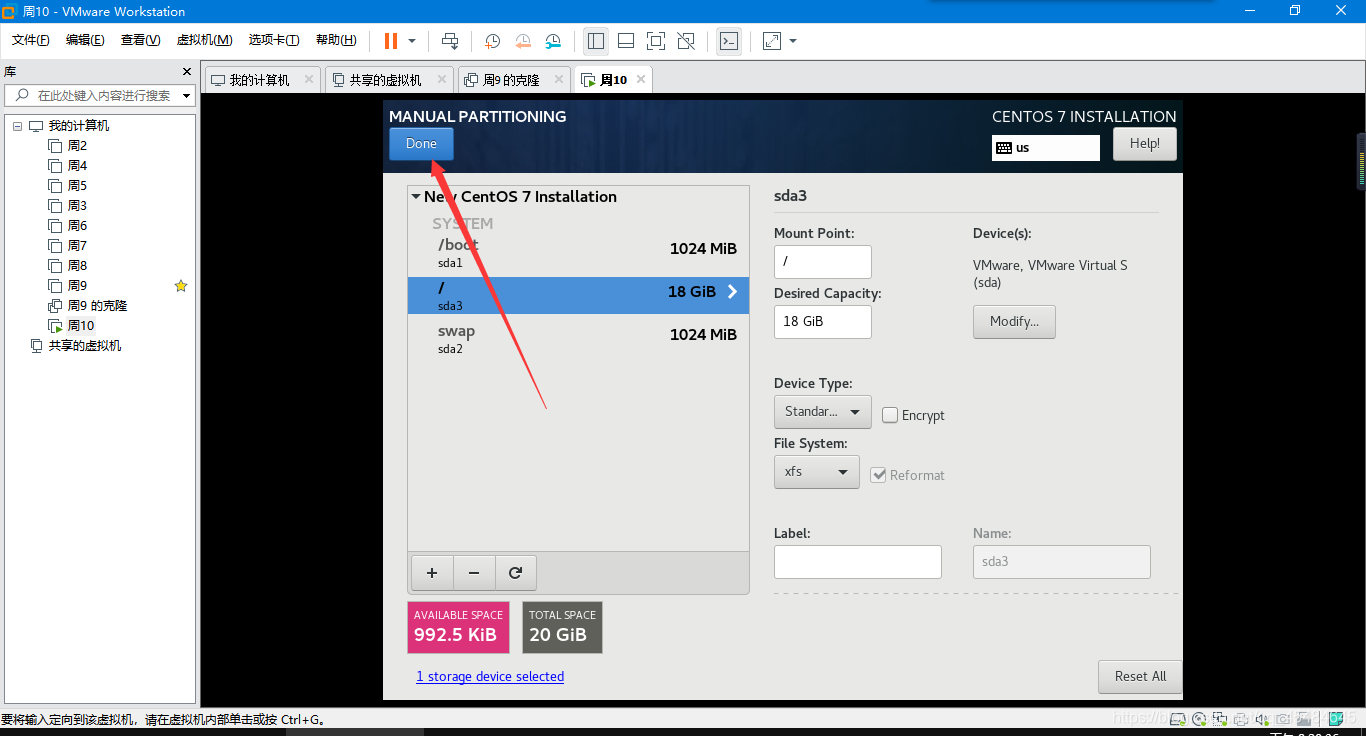Click the sound card status bar icon
Viewport: 1366px width, 736px height.
click(x=1261, y=719)
